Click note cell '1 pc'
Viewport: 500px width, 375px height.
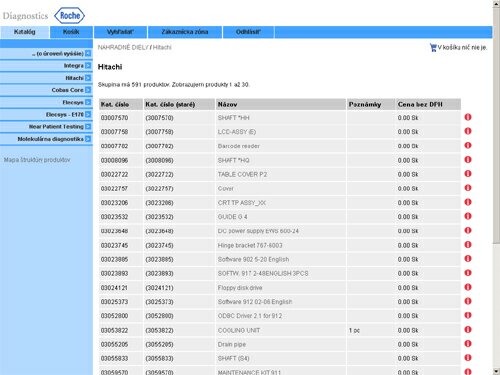click(354, 330)
